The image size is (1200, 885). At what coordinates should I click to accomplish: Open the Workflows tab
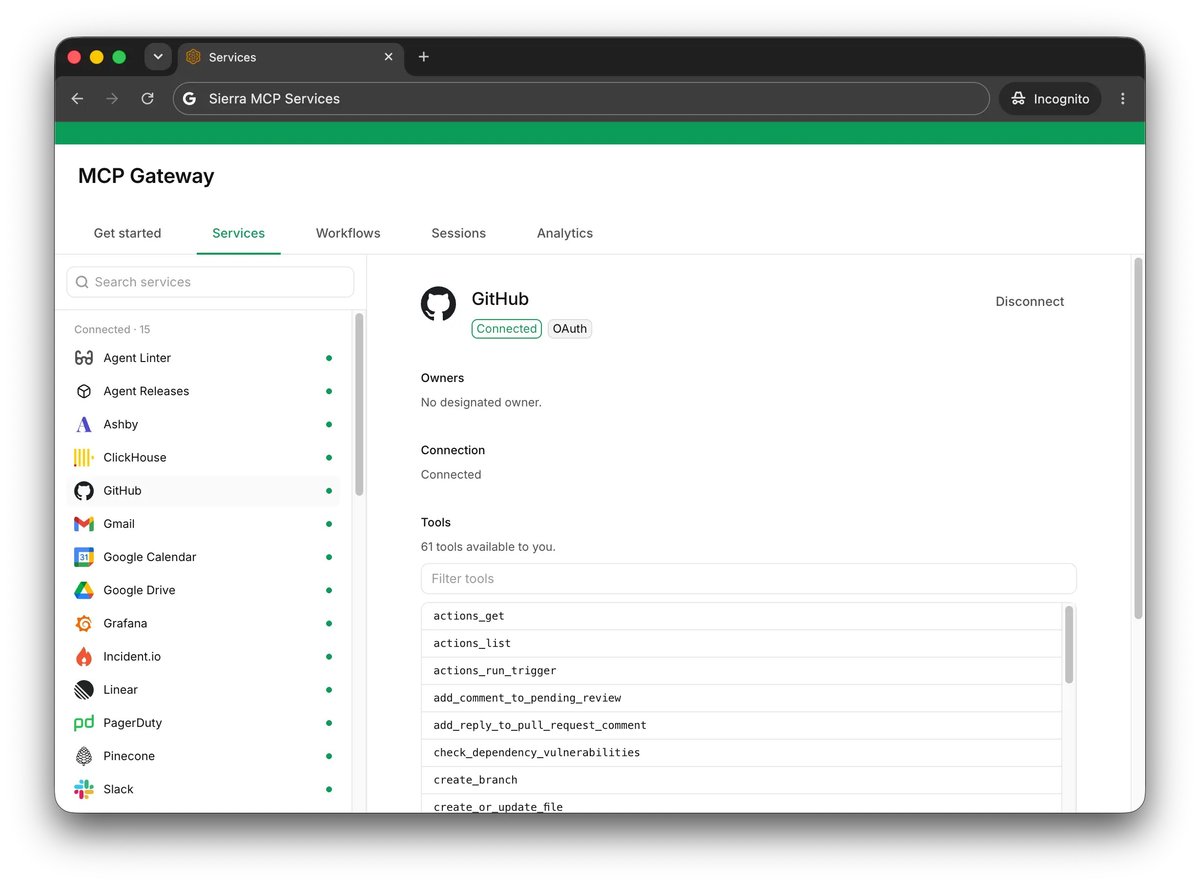point(348,233)
